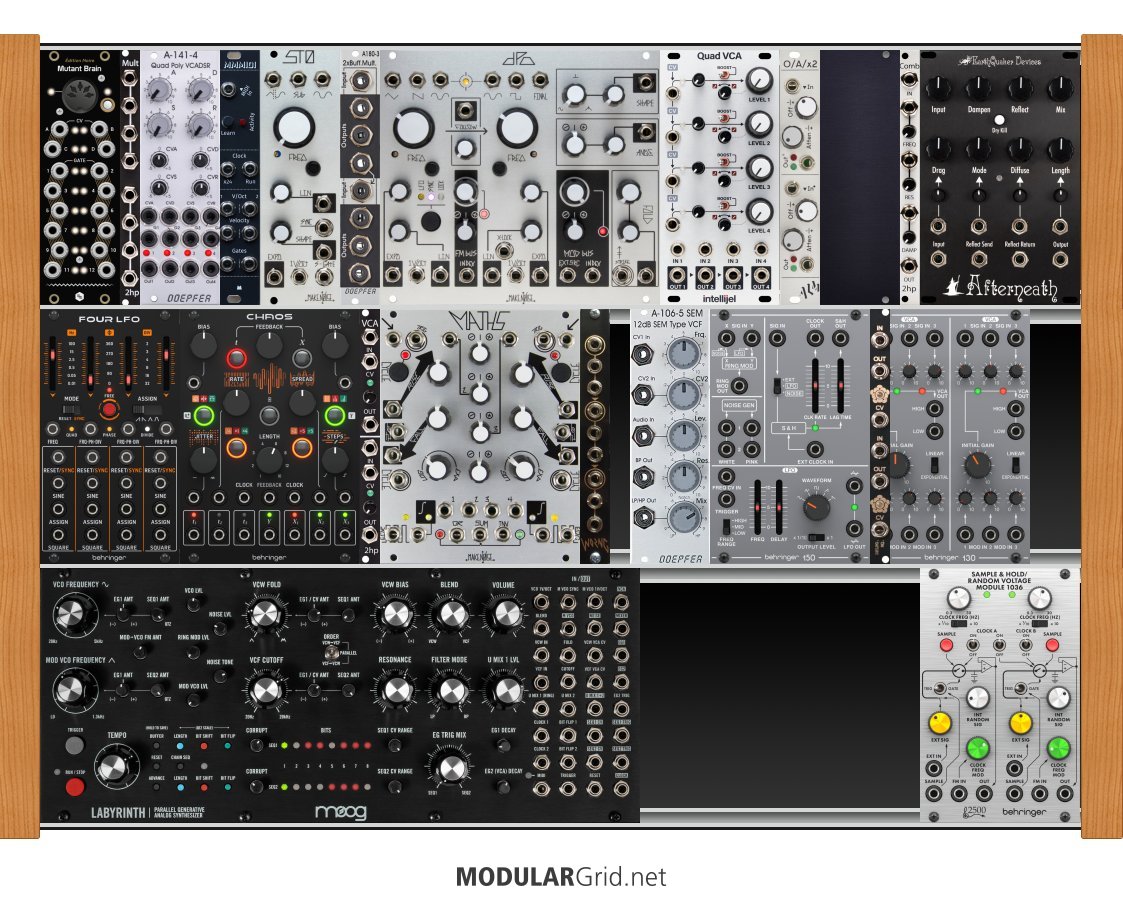Select the Blend knob on Labyrinth
Image resolution: width=1123 pixels, height=898 pixels.
[450, 614]
